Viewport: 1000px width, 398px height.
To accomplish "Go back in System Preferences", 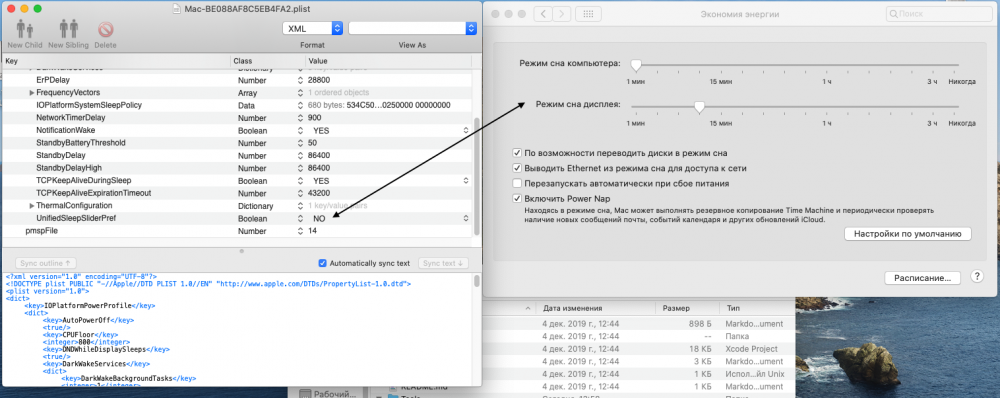I will pyautogui.click(x=542, y=13).
